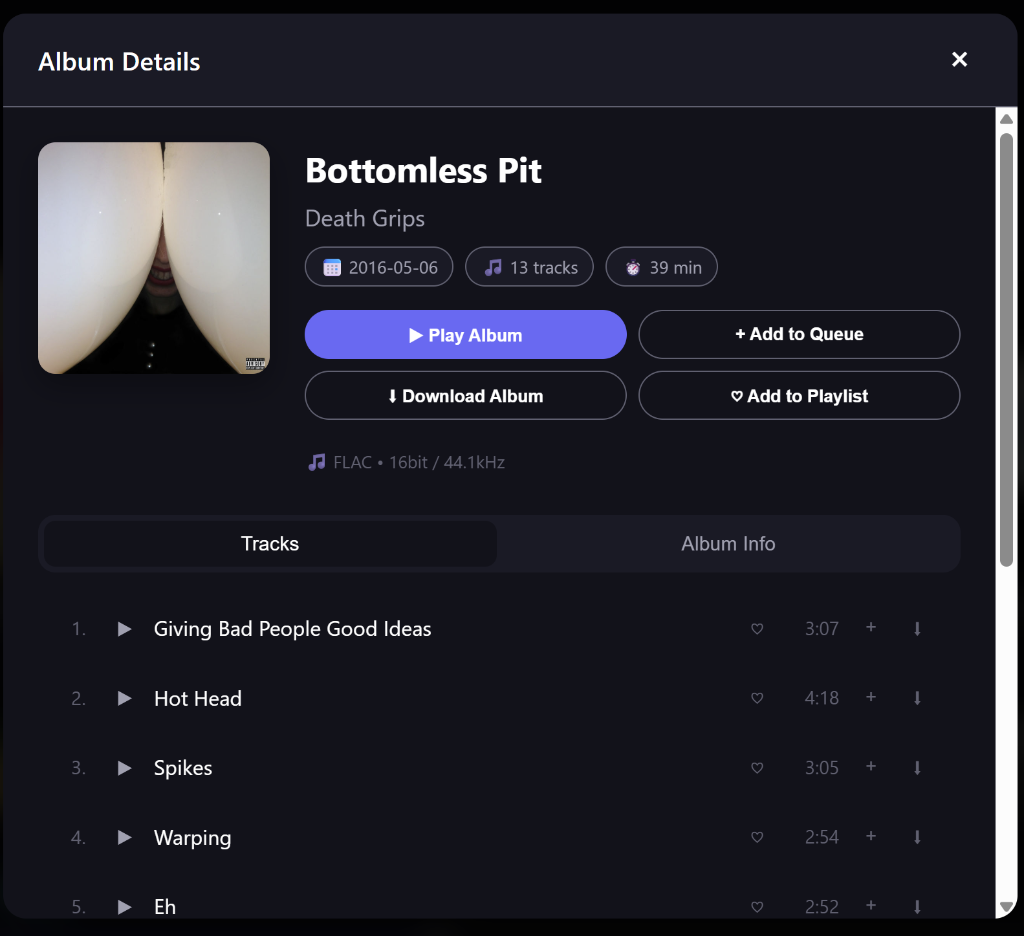This screenshot has width=1024, height=936.
Task: Play track Giving Bad People Good Ideas
Action: [124, 629]
